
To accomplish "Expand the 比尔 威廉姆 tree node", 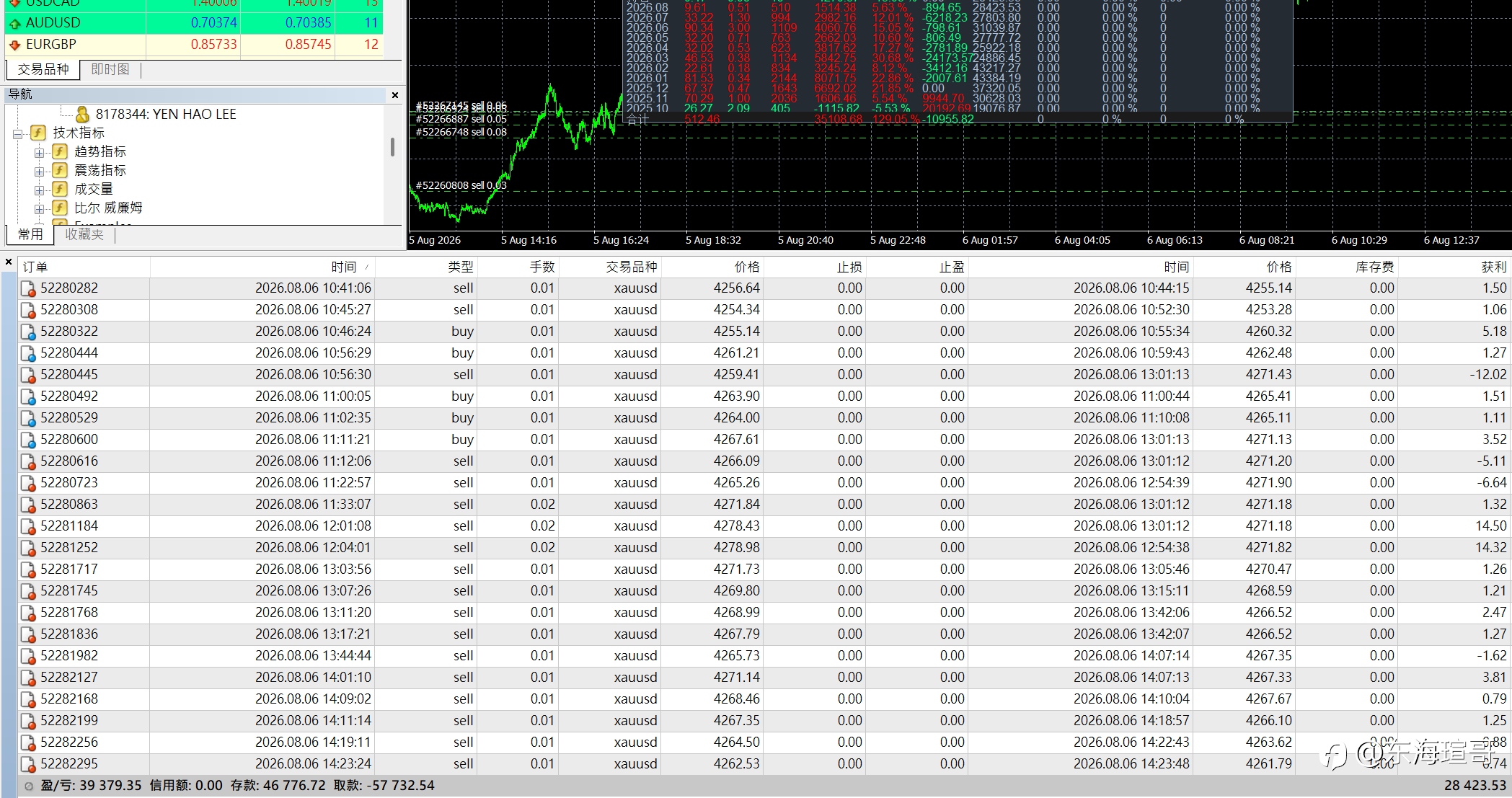I will [40, 208].
